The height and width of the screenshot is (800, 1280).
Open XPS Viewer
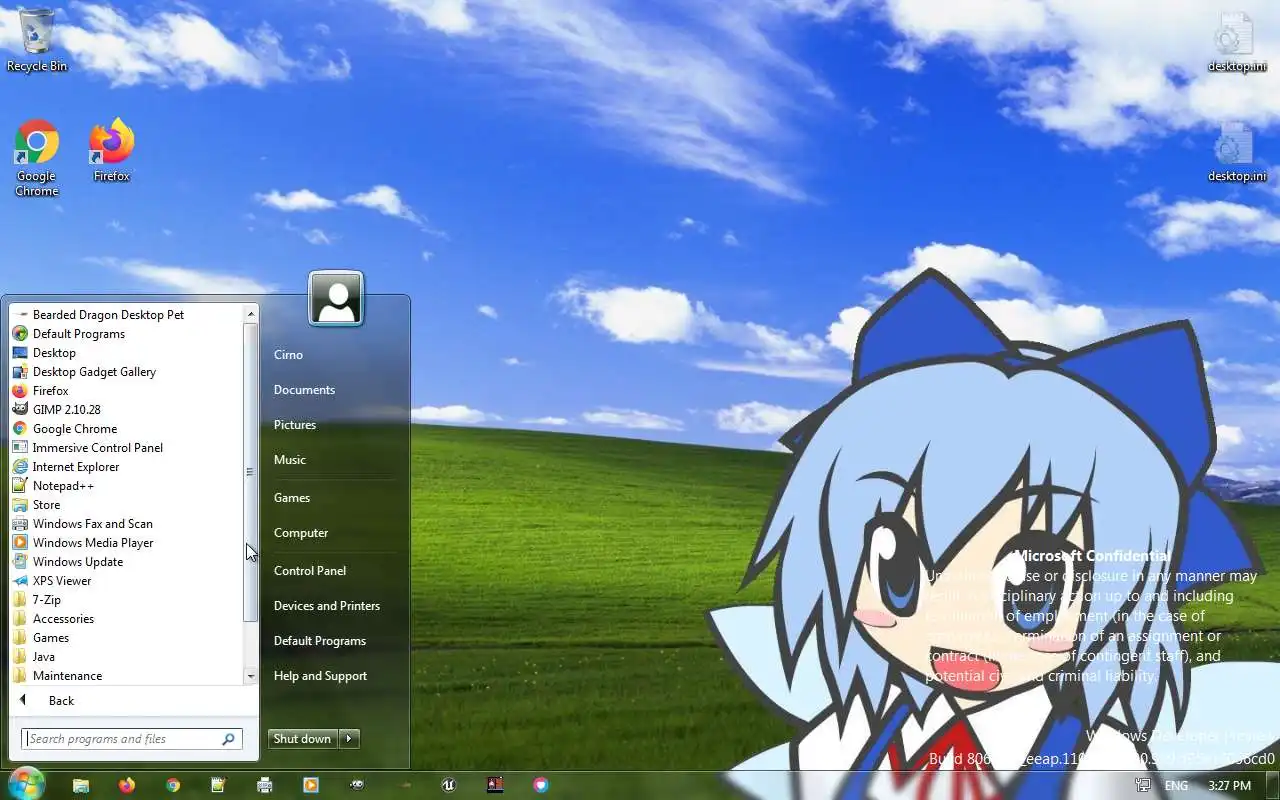tap(126, 581)
